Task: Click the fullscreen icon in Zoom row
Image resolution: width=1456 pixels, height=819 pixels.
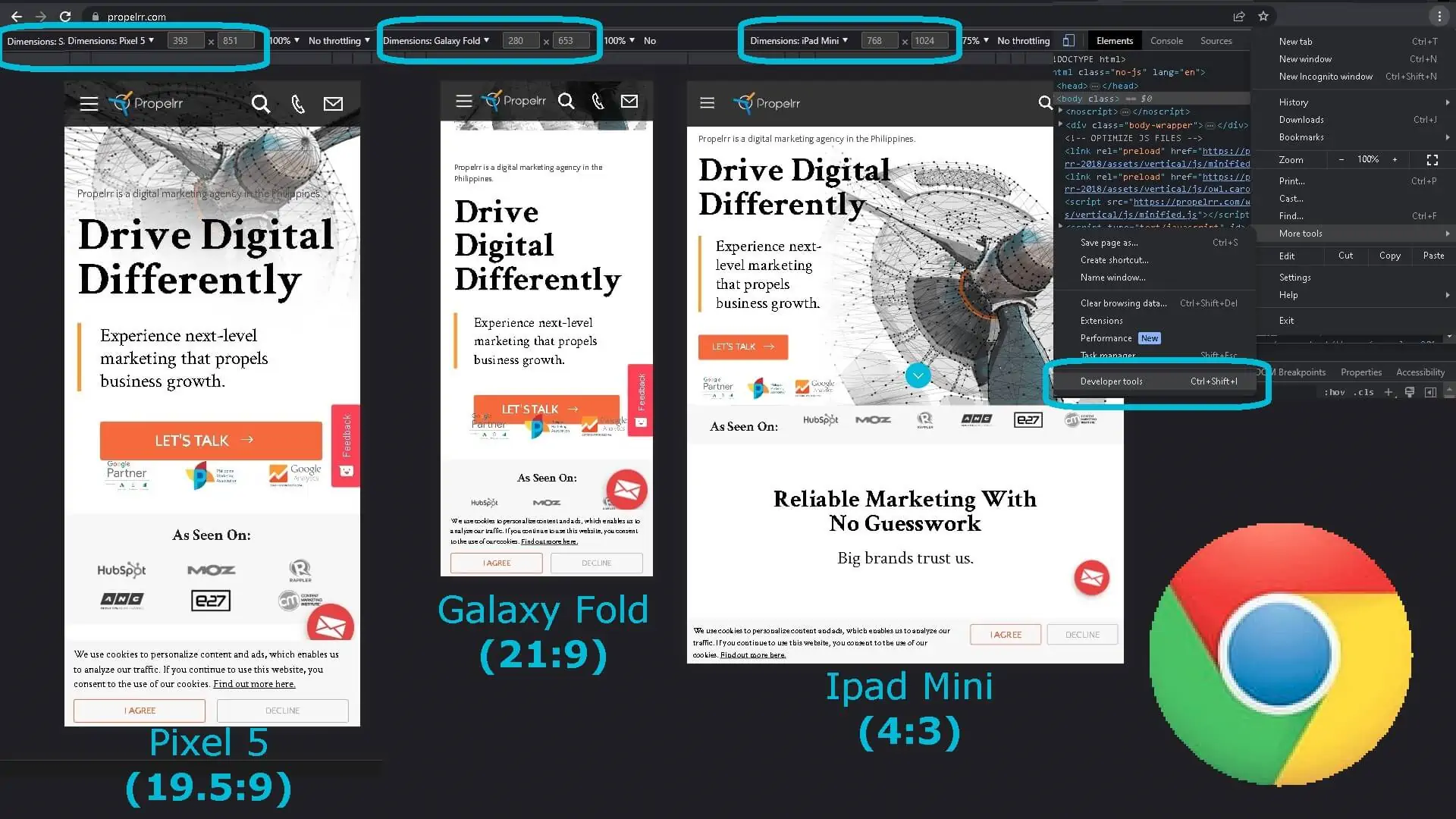Action: click(1432, 159)
